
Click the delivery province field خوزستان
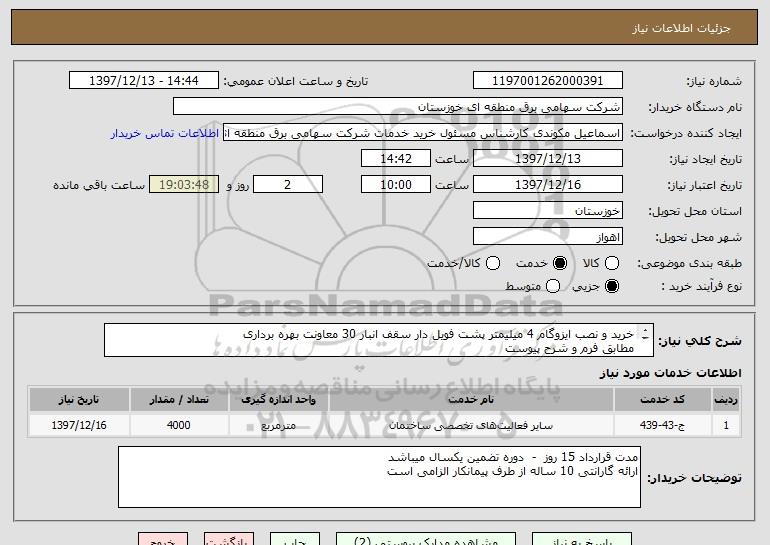(548, 211)
